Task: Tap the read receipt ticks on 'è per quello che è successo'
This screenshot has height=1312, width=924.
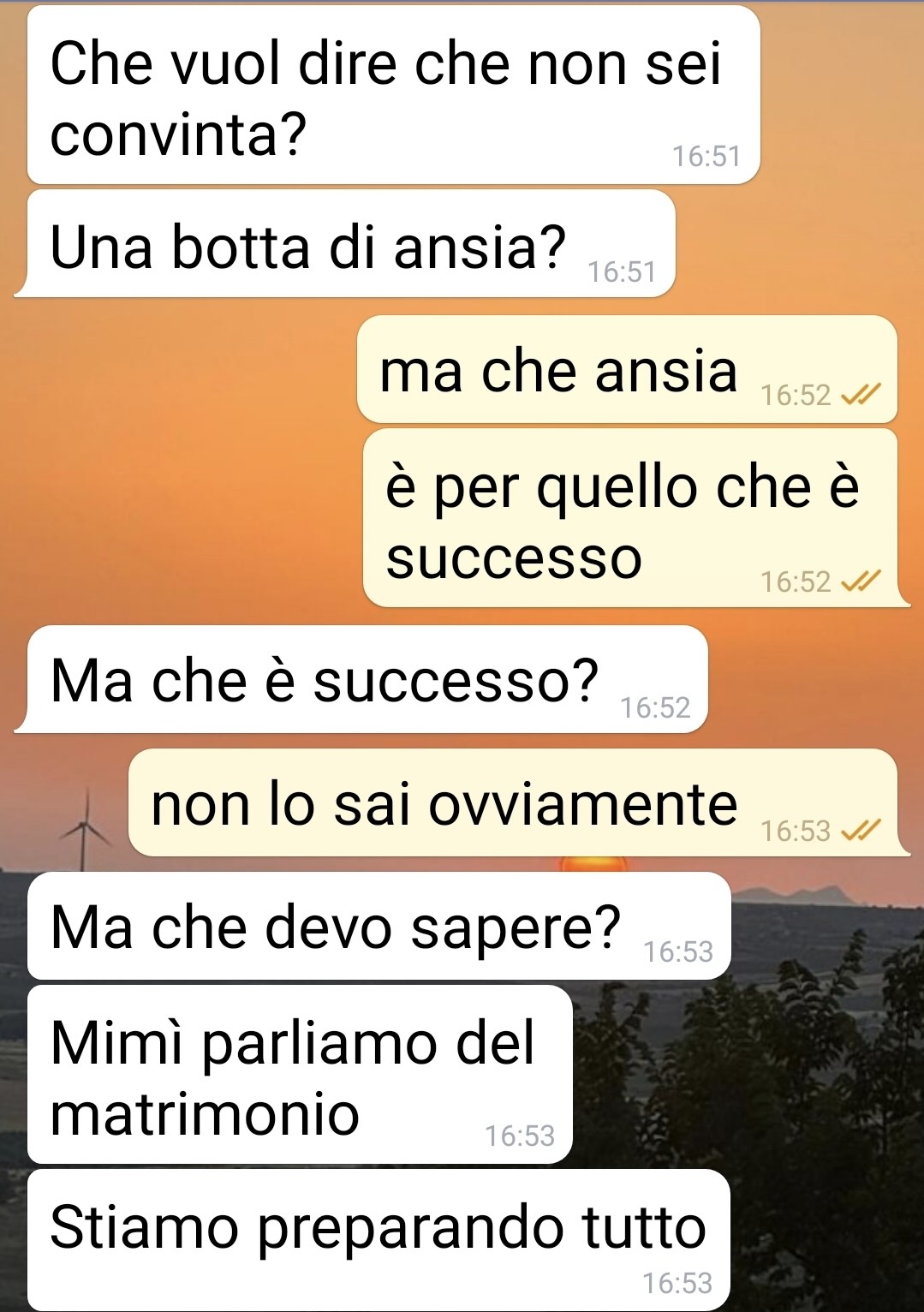Action: pos(861,581)
